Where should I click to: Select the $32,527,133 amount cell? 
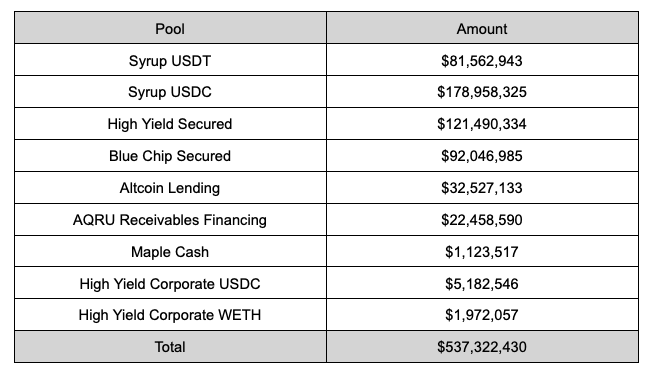click(x=482, y=188)
